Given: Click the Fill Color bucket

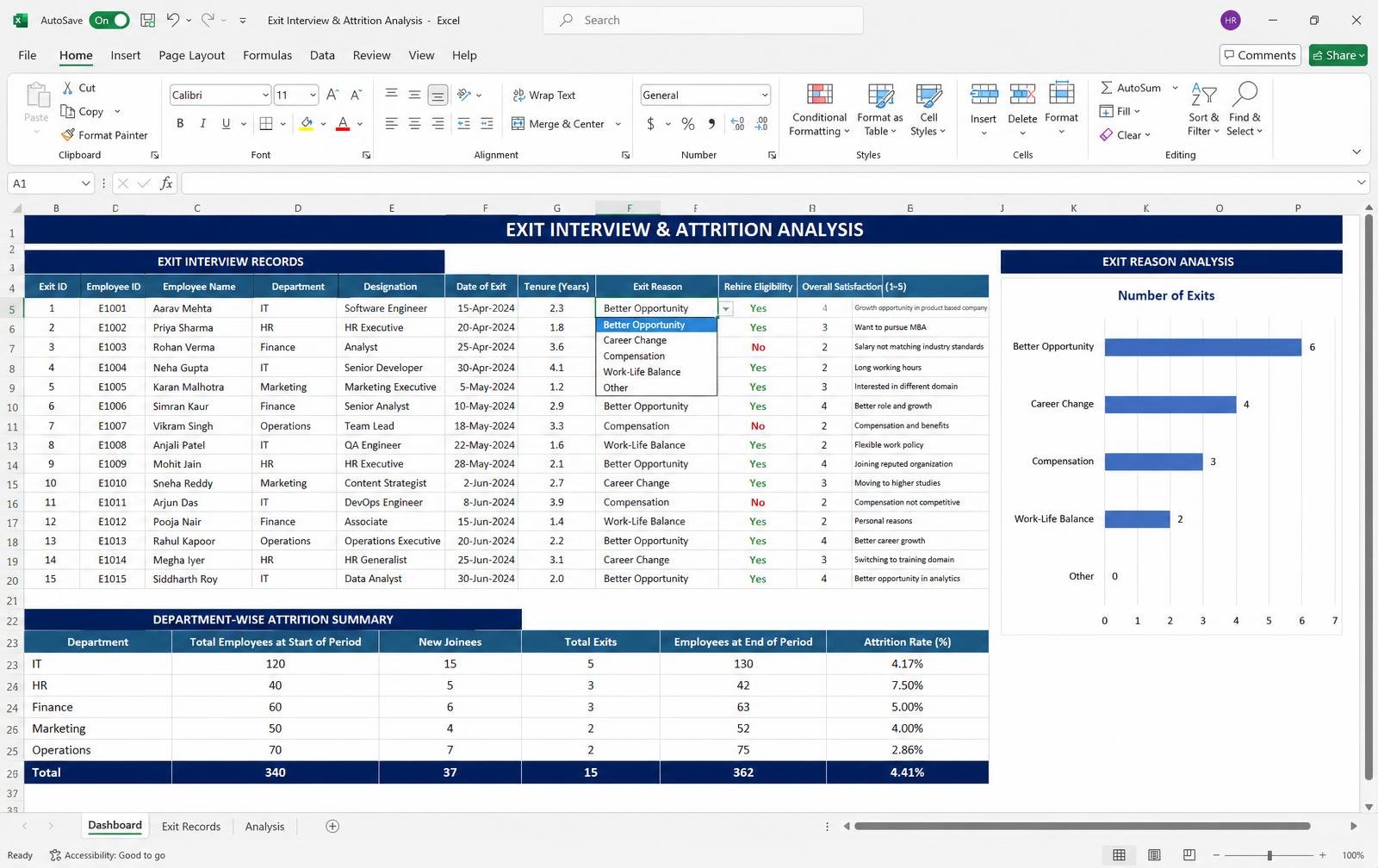Looking at the screenshot, I should pyautogui.click(x=306, y=124).
